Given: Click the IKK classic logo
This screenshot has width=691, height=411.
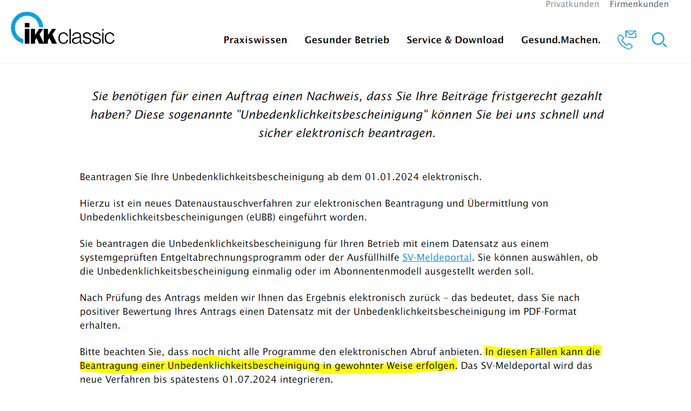Looking at the screenshot, I should [x=62, y=31].
